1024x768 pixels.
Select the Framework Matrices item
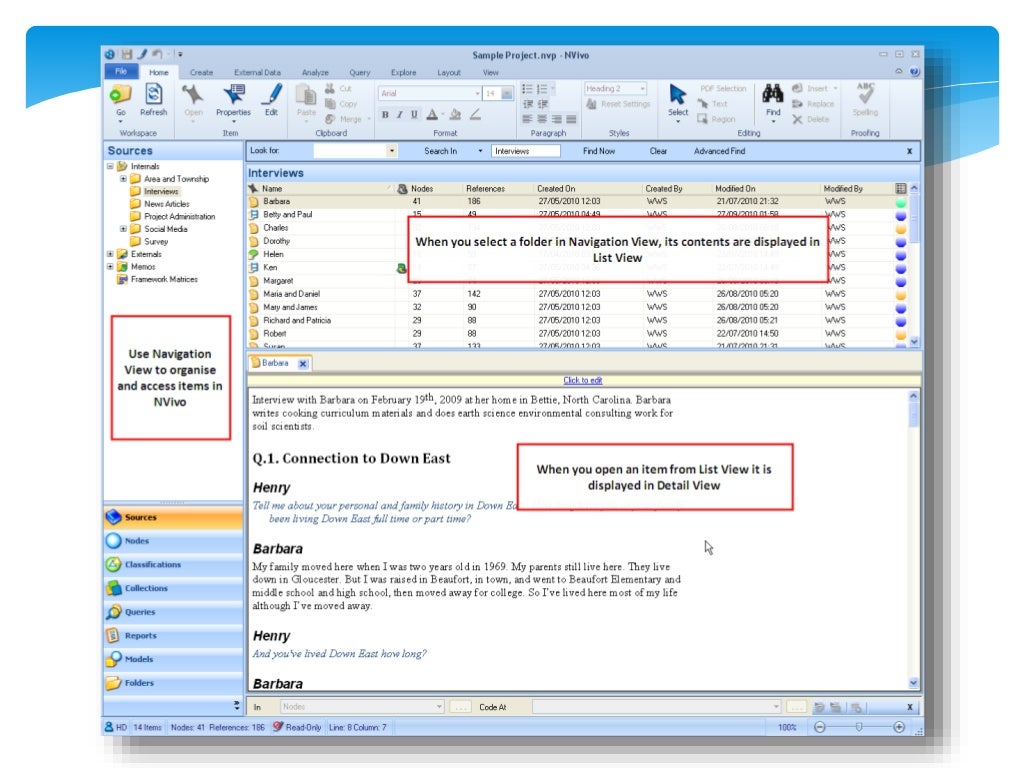[164, 279]
